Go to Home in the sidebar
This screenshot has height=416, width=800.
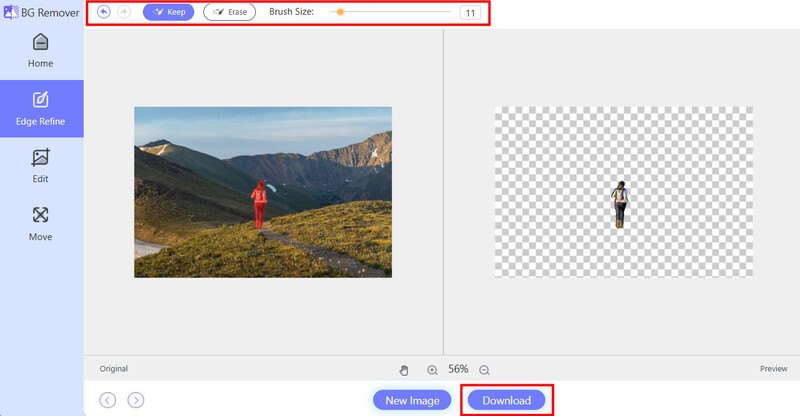pyautogui.click(x=40, y=51)
